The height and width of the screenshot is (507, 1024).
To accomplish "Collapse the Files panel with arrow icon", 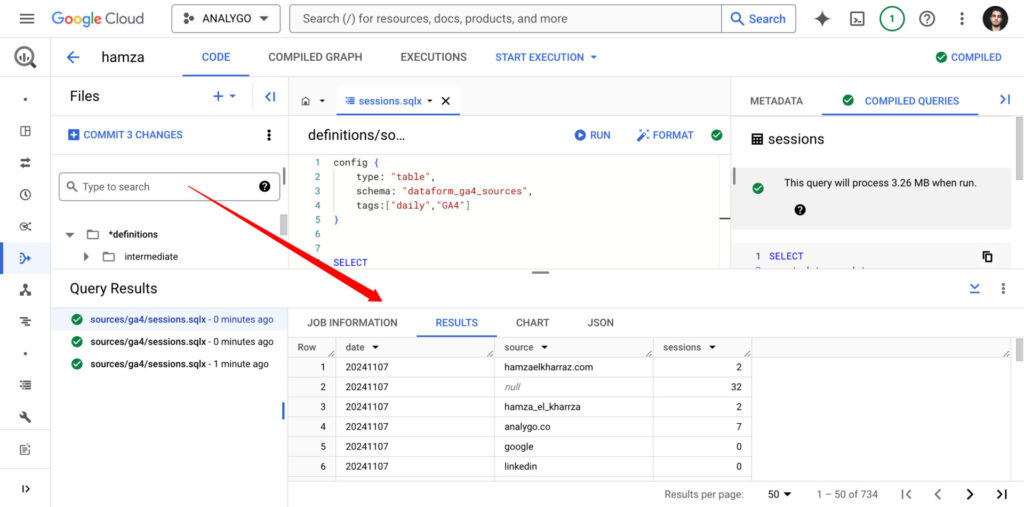I will [270, 97].
